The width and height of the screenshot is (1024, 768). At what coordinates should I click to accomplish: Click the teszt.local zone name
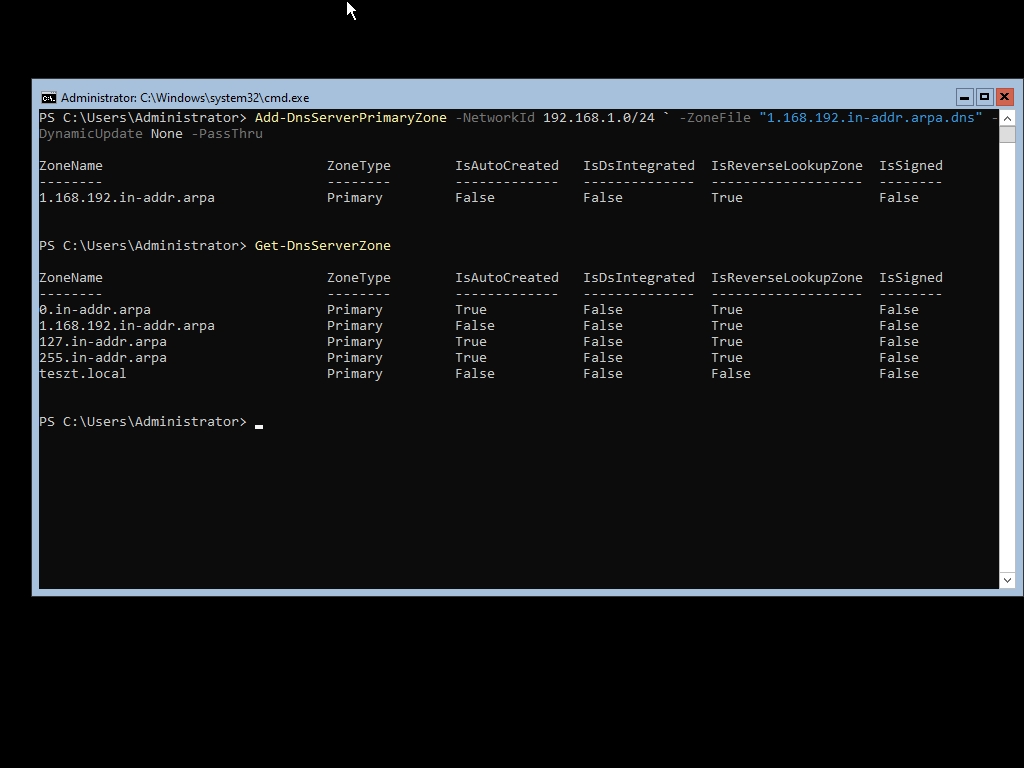(x=83, y=374)
